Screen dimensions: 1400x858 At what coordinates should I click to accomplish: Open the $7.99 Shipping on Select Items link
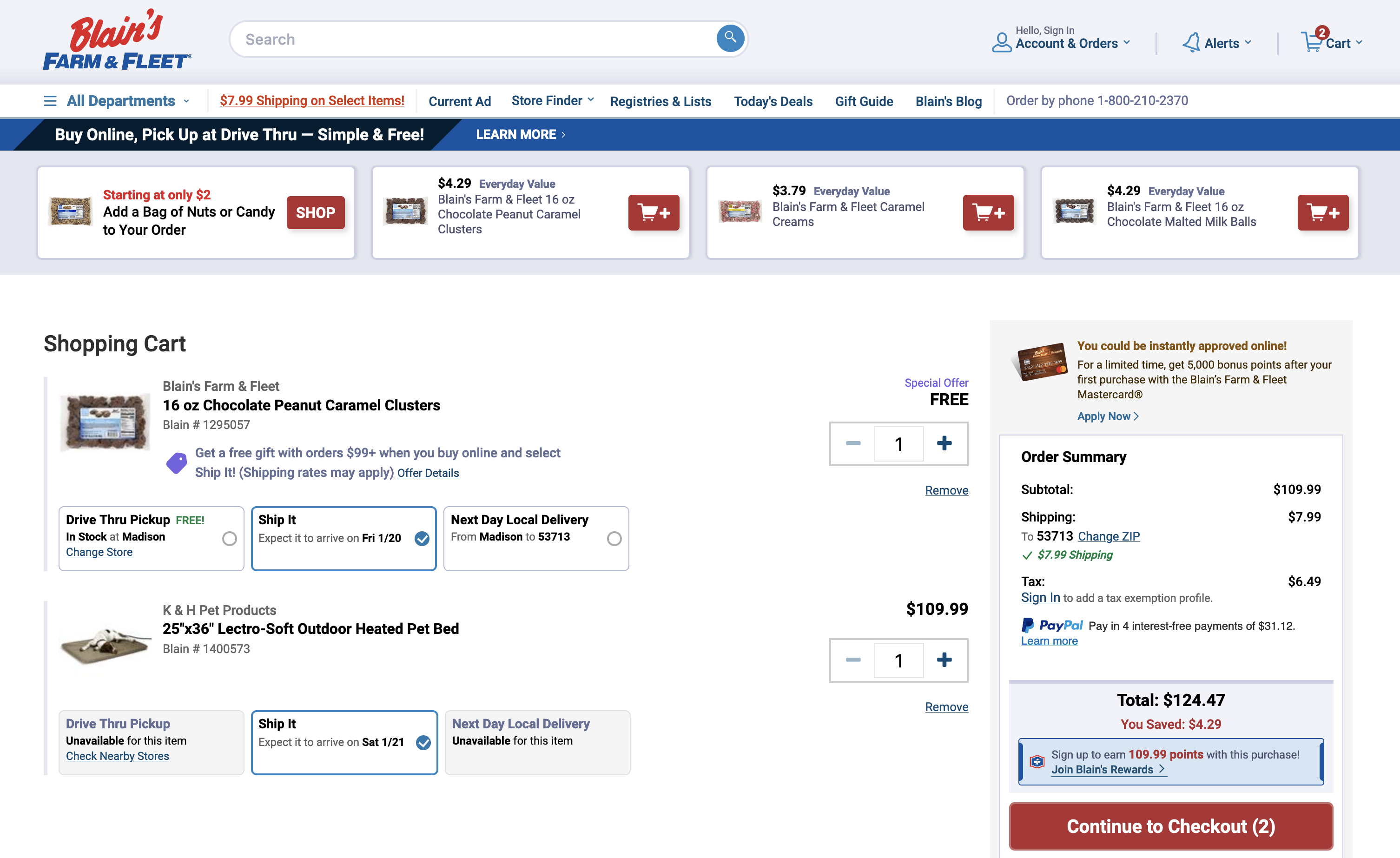pyautogui.click(x=312, y=100)
